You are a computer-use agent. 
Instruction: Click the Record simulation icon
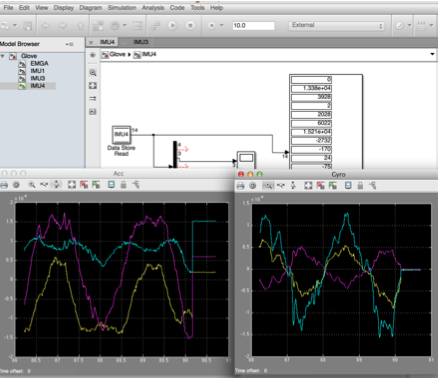pos(211,25)
